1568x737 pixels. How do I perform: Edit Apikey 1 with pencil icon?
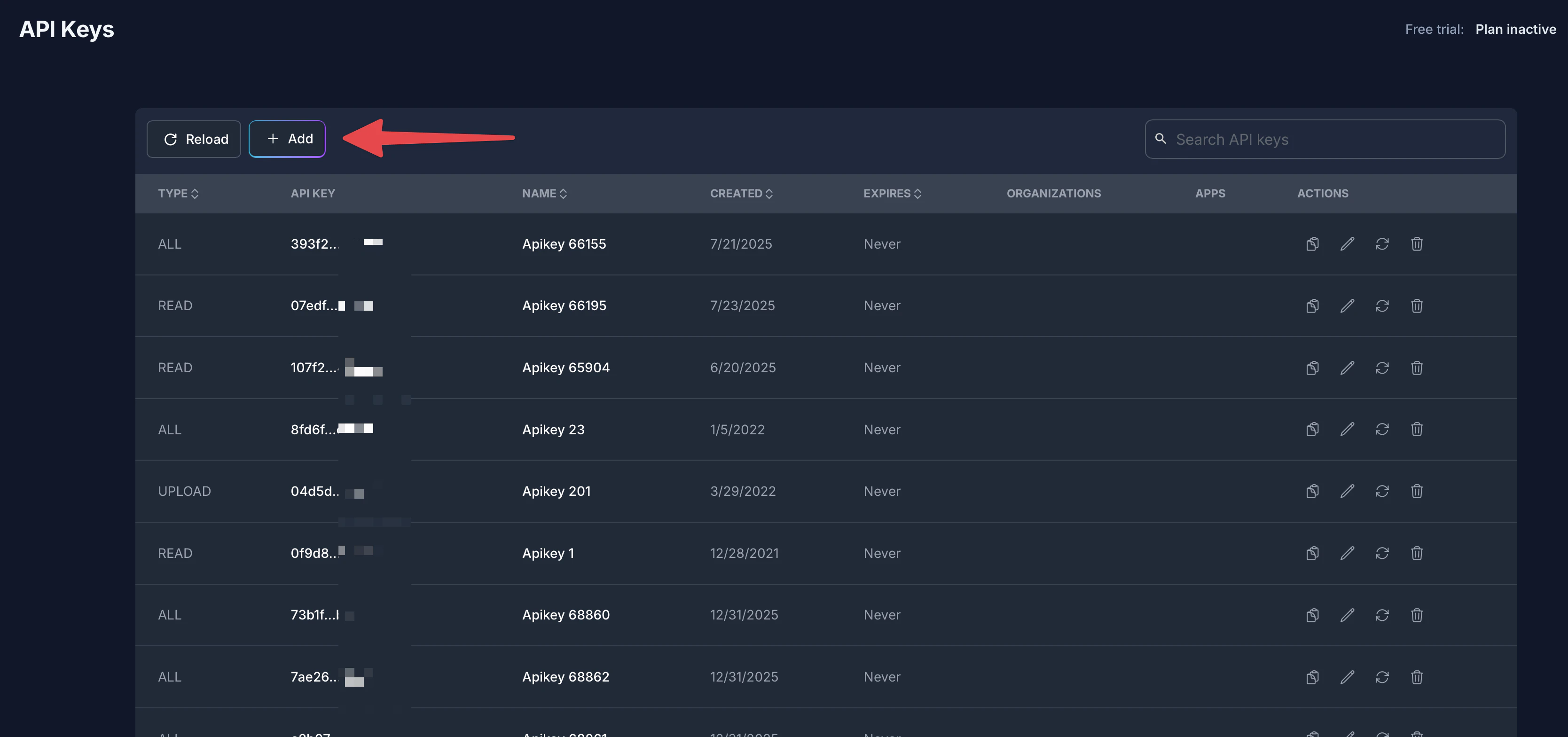pyautogui.click(x=1347, y=553)
